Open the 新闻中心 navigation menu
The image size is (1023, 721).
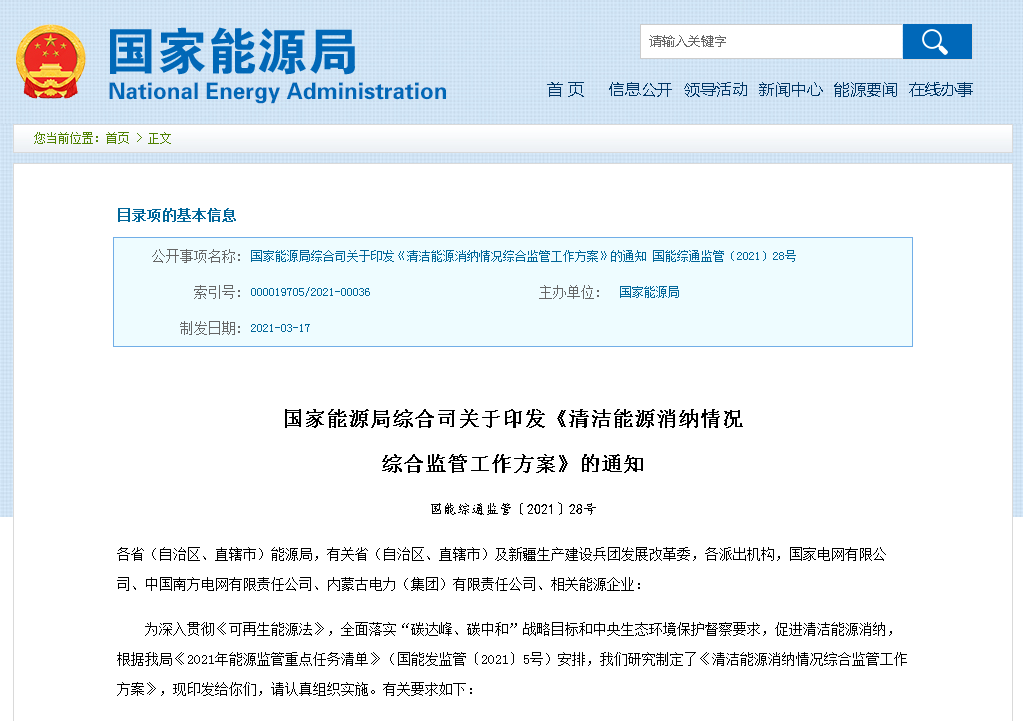790,89
